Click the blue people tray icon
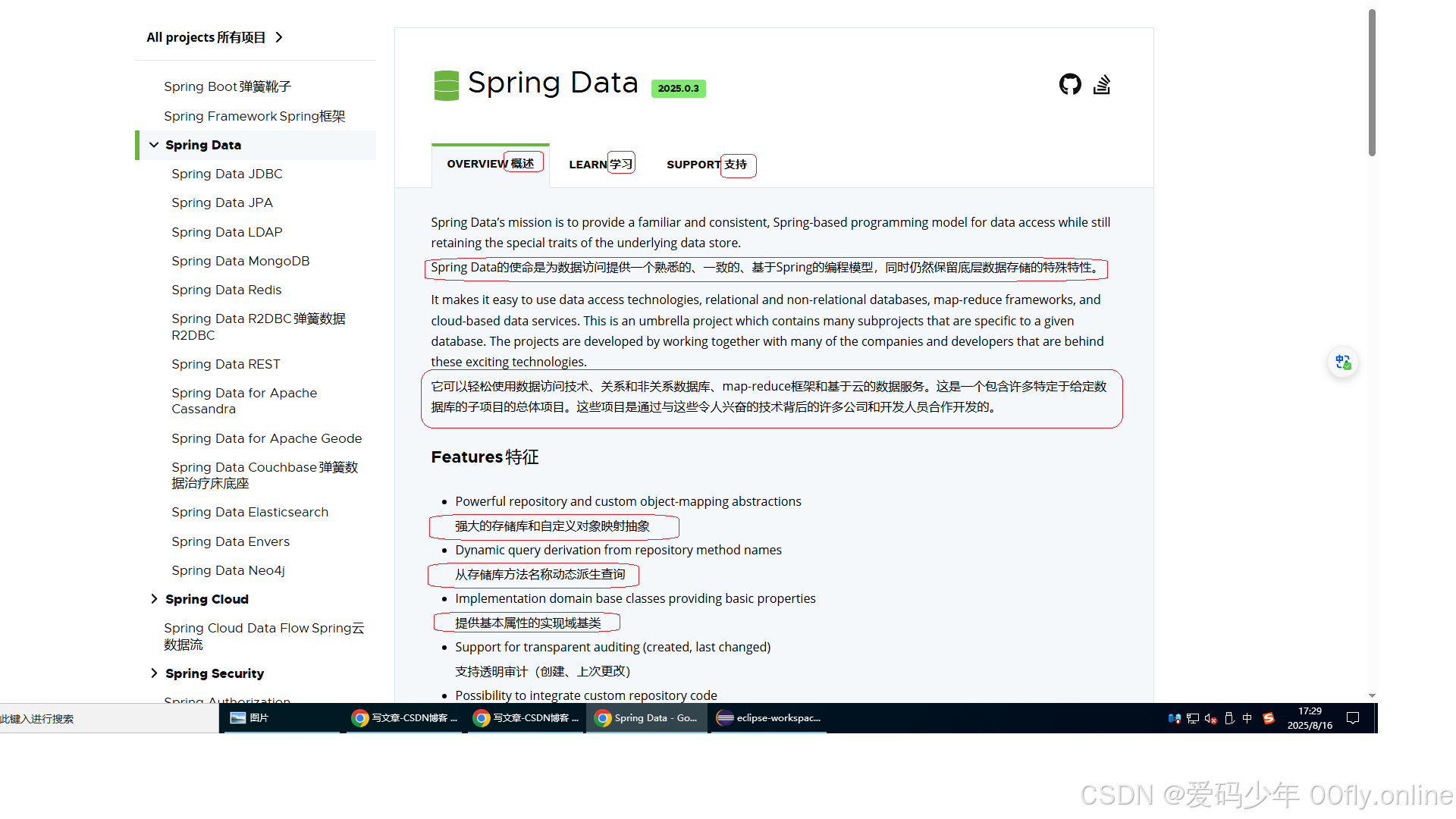The height and width of the screenshot is (819, 1456). tap(1175, 718)
